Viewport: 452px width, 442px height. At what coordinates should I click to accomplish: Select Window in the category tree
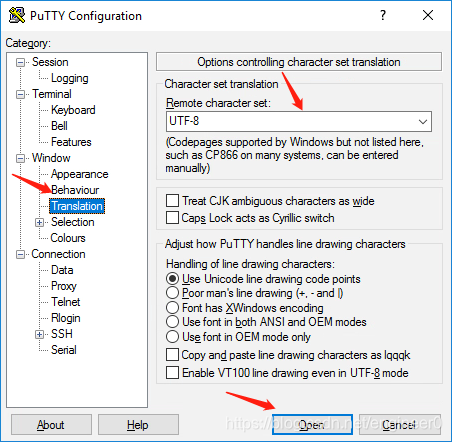point(51,158)
